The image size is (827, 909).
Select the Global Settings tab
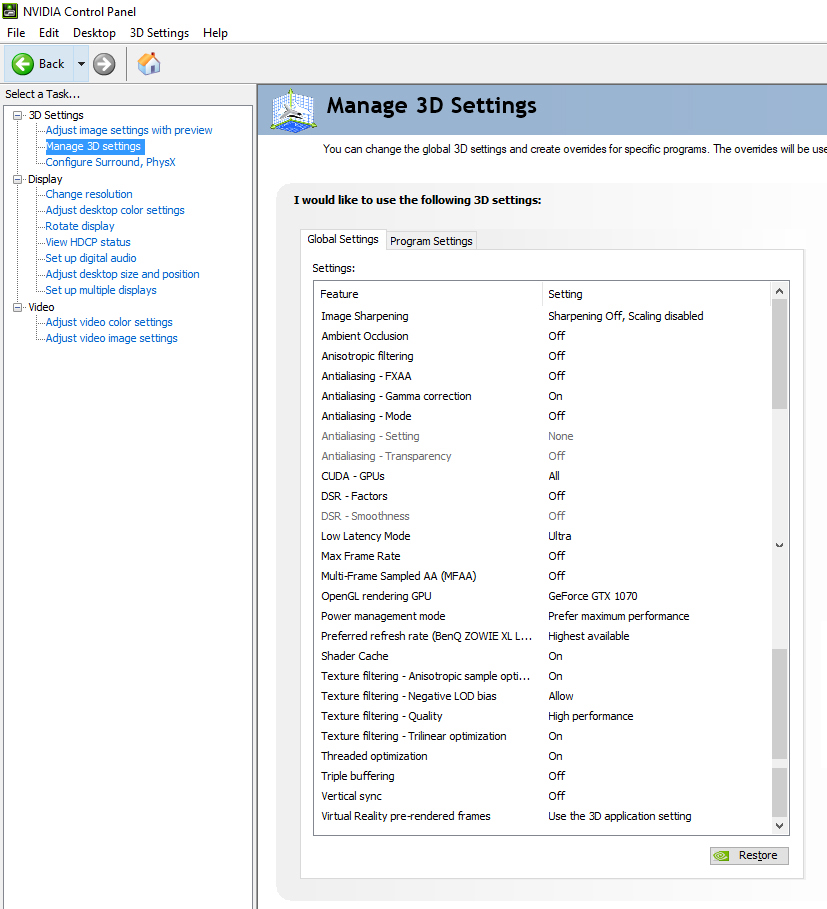coord(343,239)
